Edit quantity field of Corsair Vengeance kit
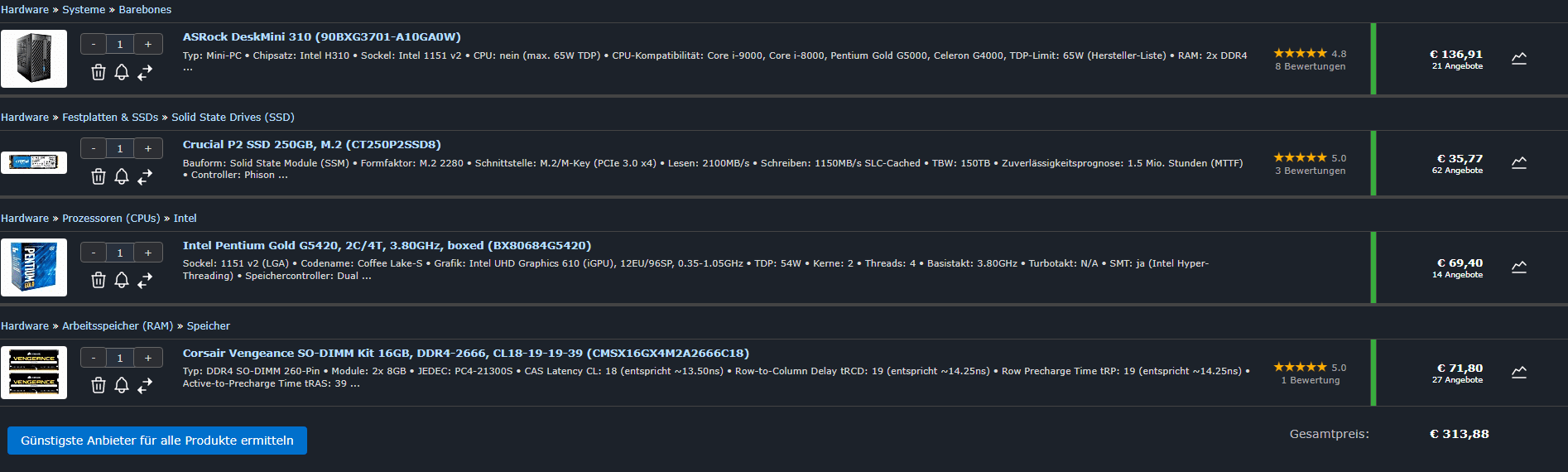 (120, 358)
